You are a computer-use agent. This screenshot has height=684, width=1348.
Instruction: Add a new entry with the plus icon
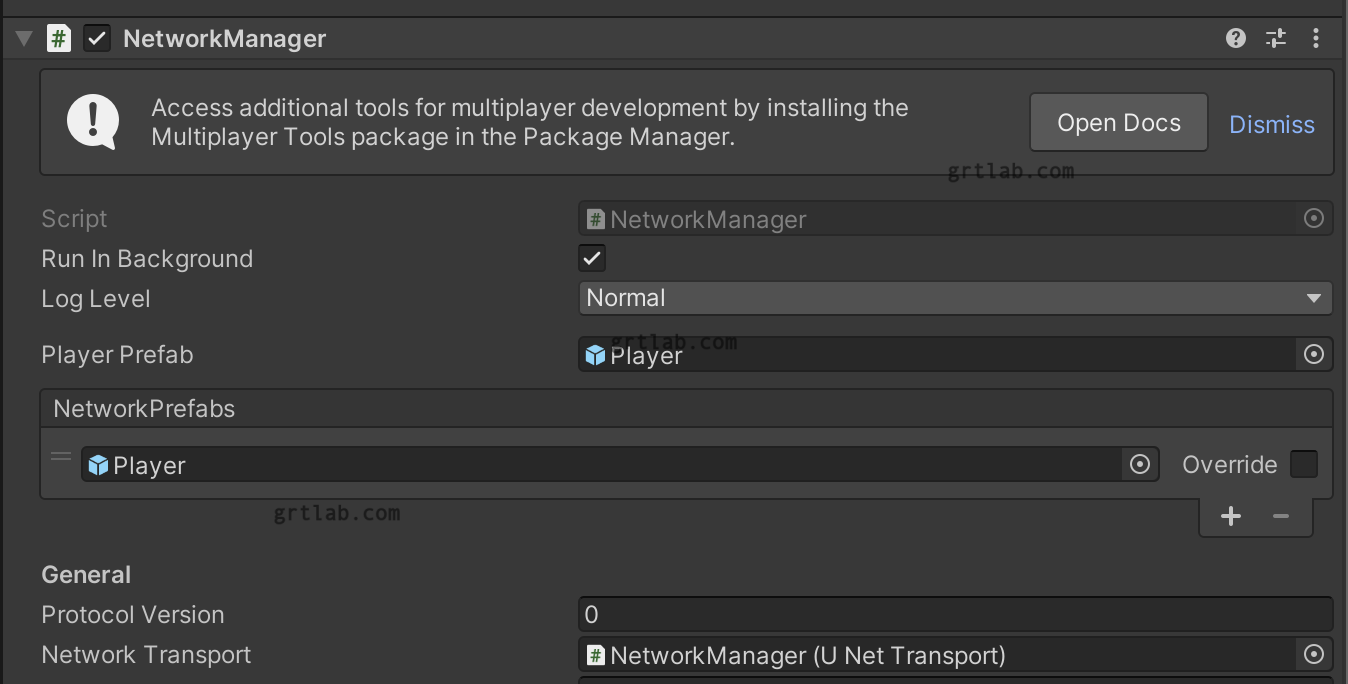pyautogui.click(x=1230, y=516)
